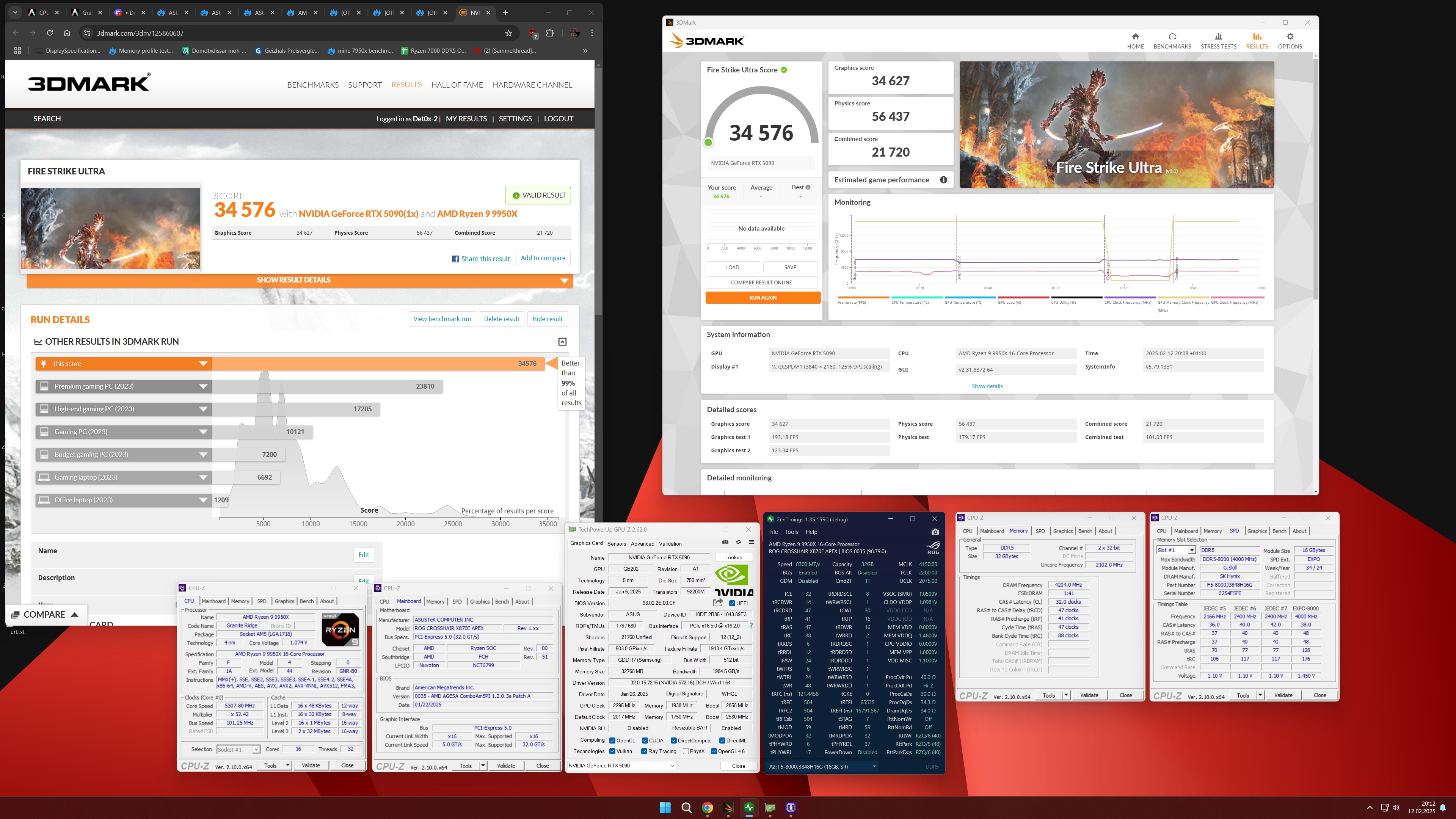Image resolution: width=1456 pixels, height=819 pixels.
Task: Collapse the Other Results in 3DMark Run section
Action: click(x=562, y=341)
